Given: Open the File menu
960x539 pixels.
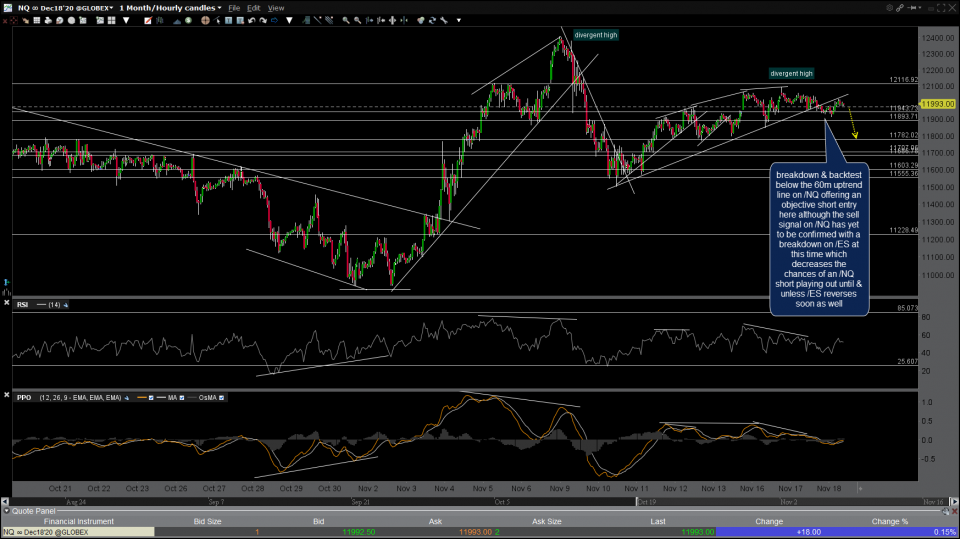Looking at the screenshot, I should [234, 8].
